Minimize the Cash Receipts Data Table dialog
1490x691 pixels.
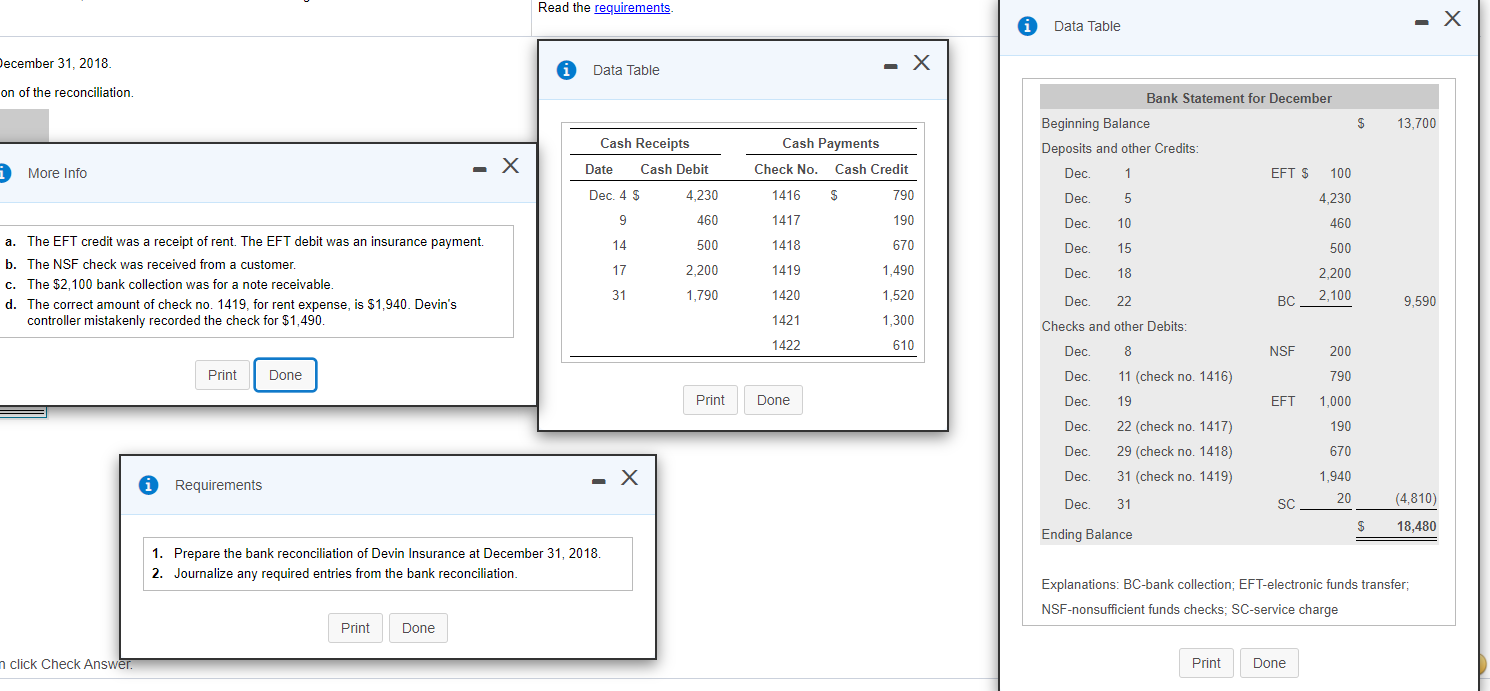coord(892,68)
